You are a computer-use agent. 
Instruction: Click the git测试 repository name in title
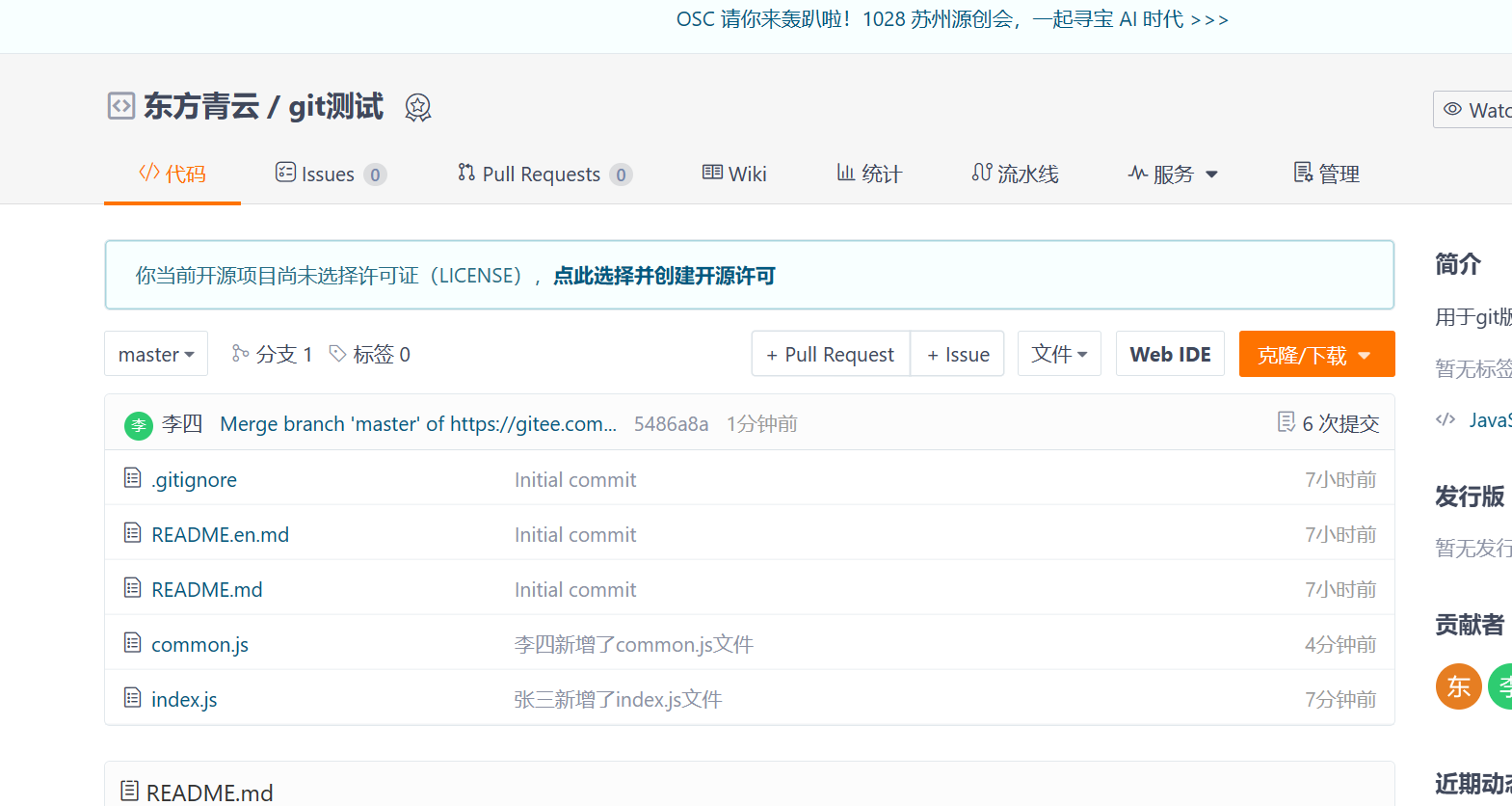(x=336, y=106)
